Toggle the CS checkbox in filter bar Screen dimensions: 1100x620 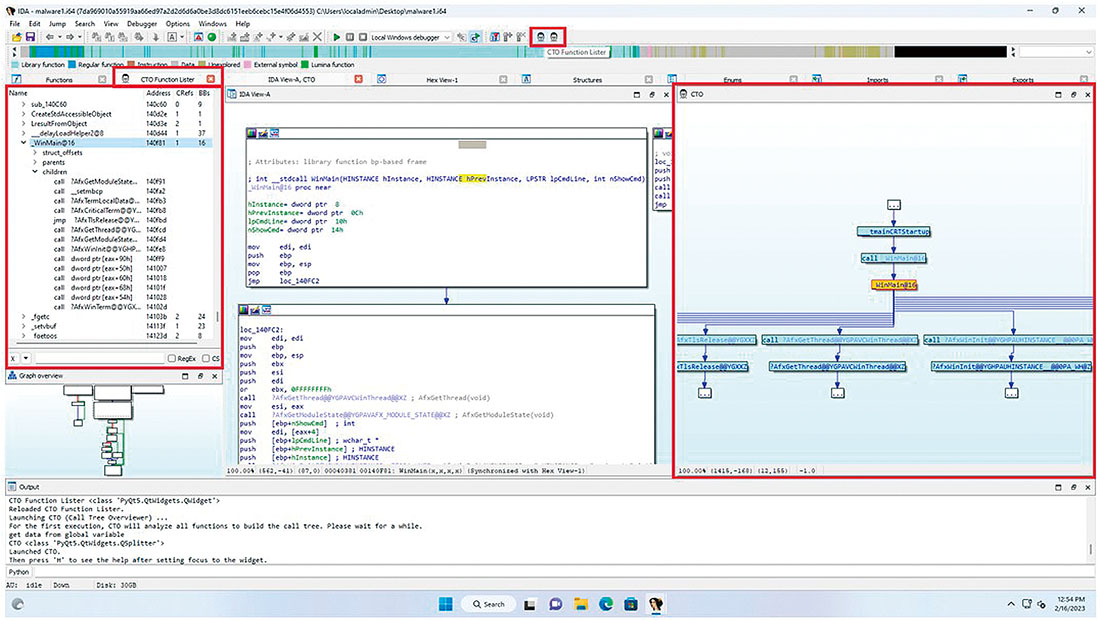206,358
